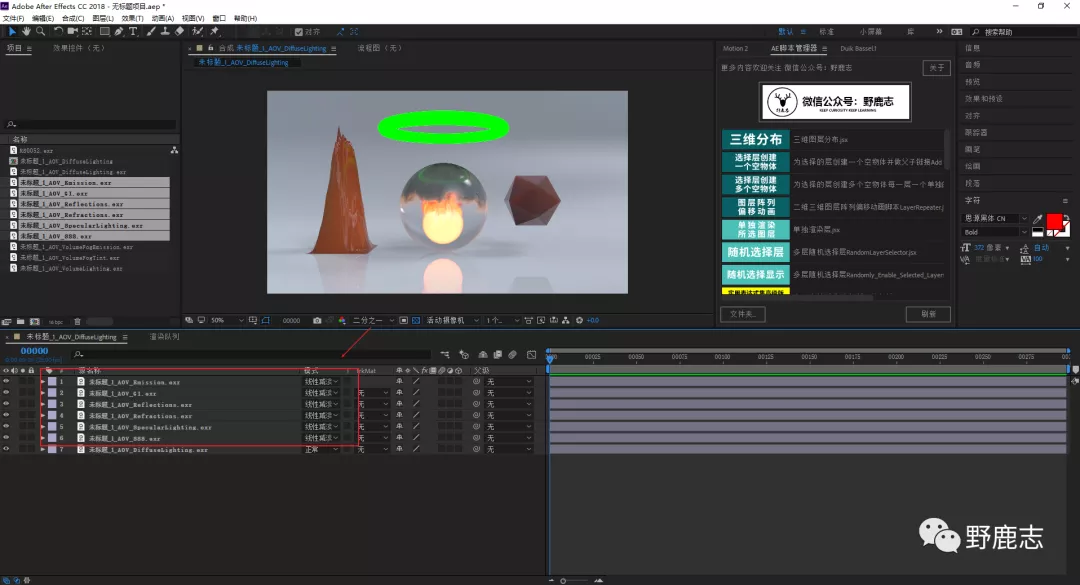Viewport: 1080px width, 585px height.
Task: Switch to the Duik Bassel1 tab
Action: [857, 48]
